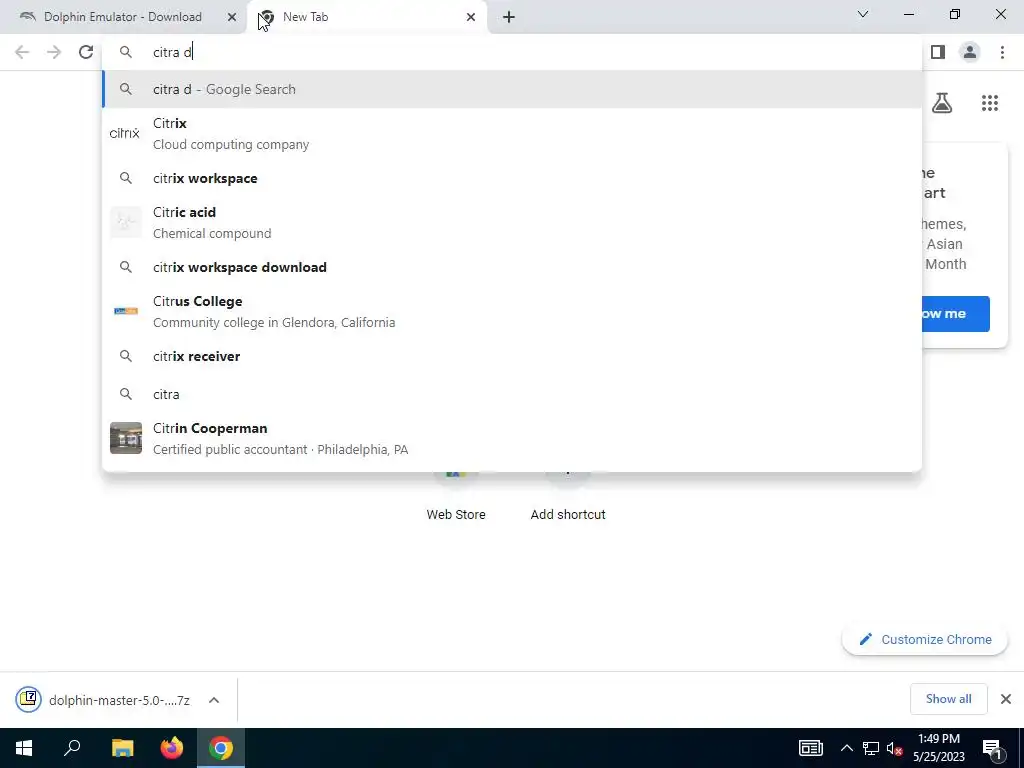Open Chrome three-dot menu
1024x768 pixels.
click(1002, 52)
